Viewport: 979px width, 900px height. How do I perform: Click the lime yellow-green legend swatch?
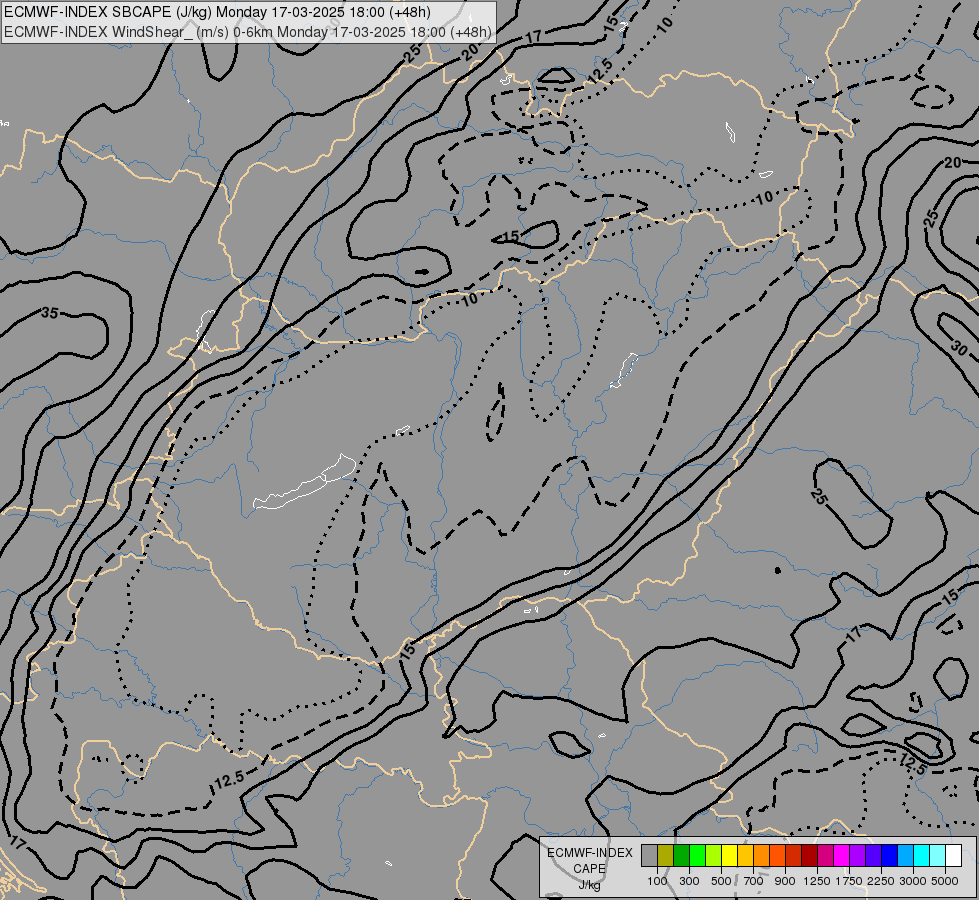[713, 856]
